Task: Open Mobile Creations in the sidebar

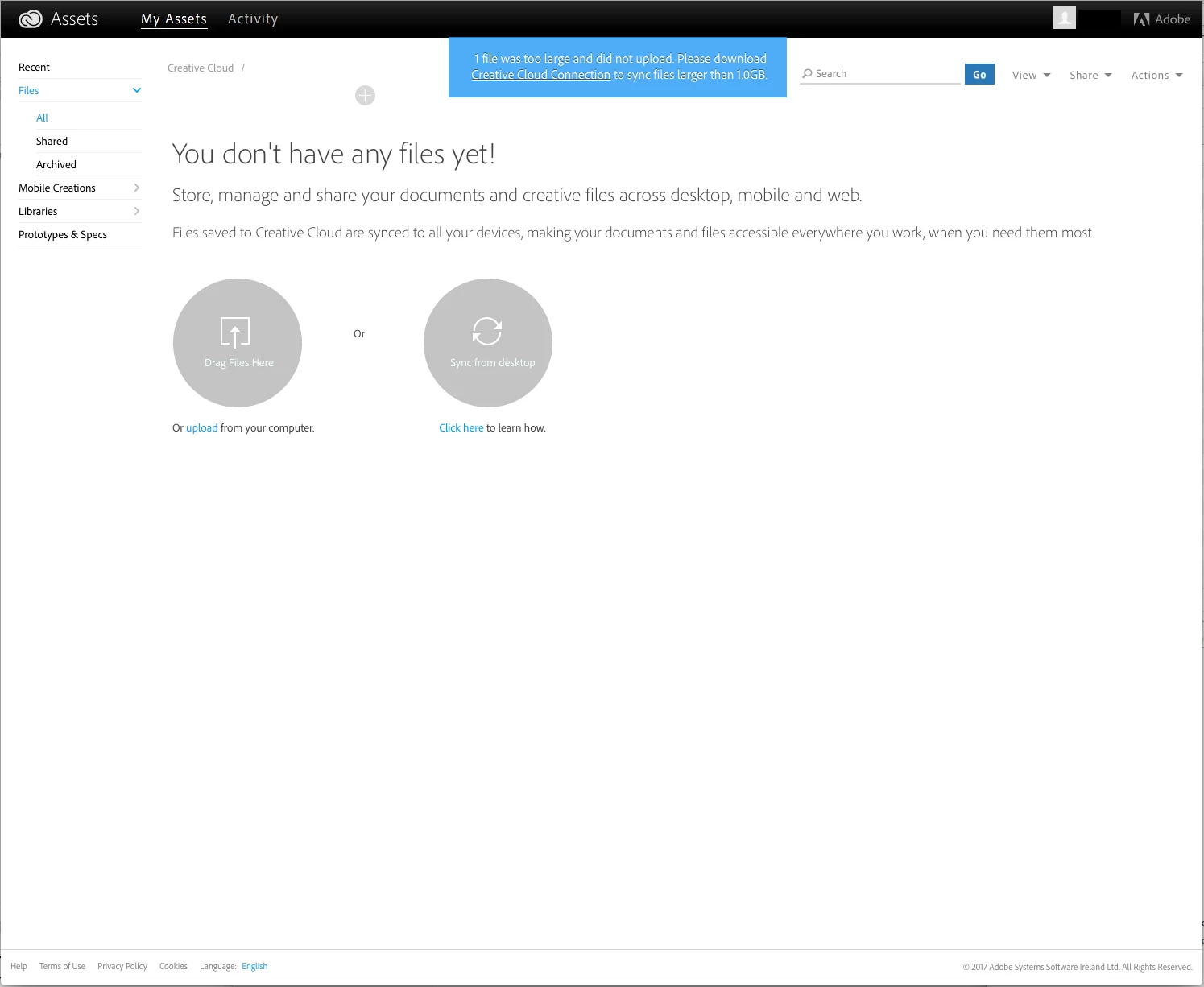Action: point(57,188)
